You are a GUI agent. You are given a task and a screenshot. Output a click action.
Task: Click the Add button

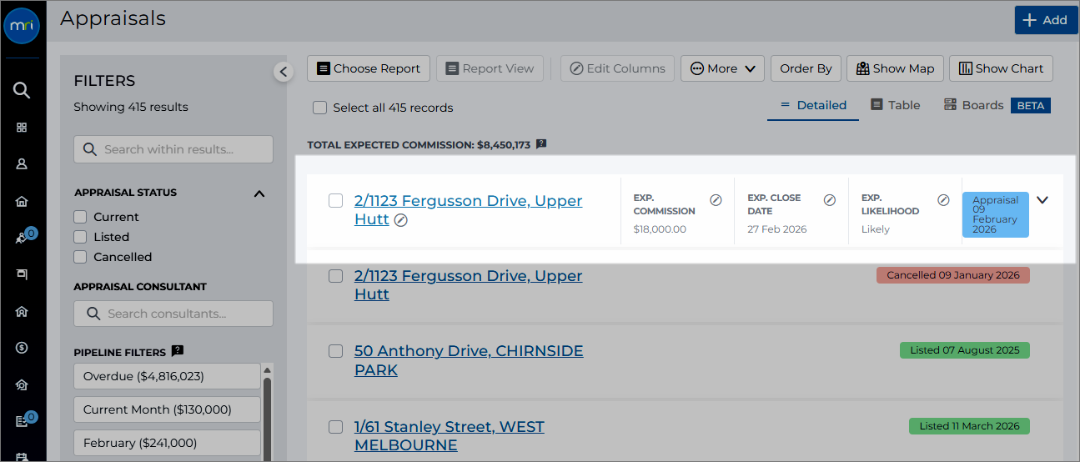1044,21
